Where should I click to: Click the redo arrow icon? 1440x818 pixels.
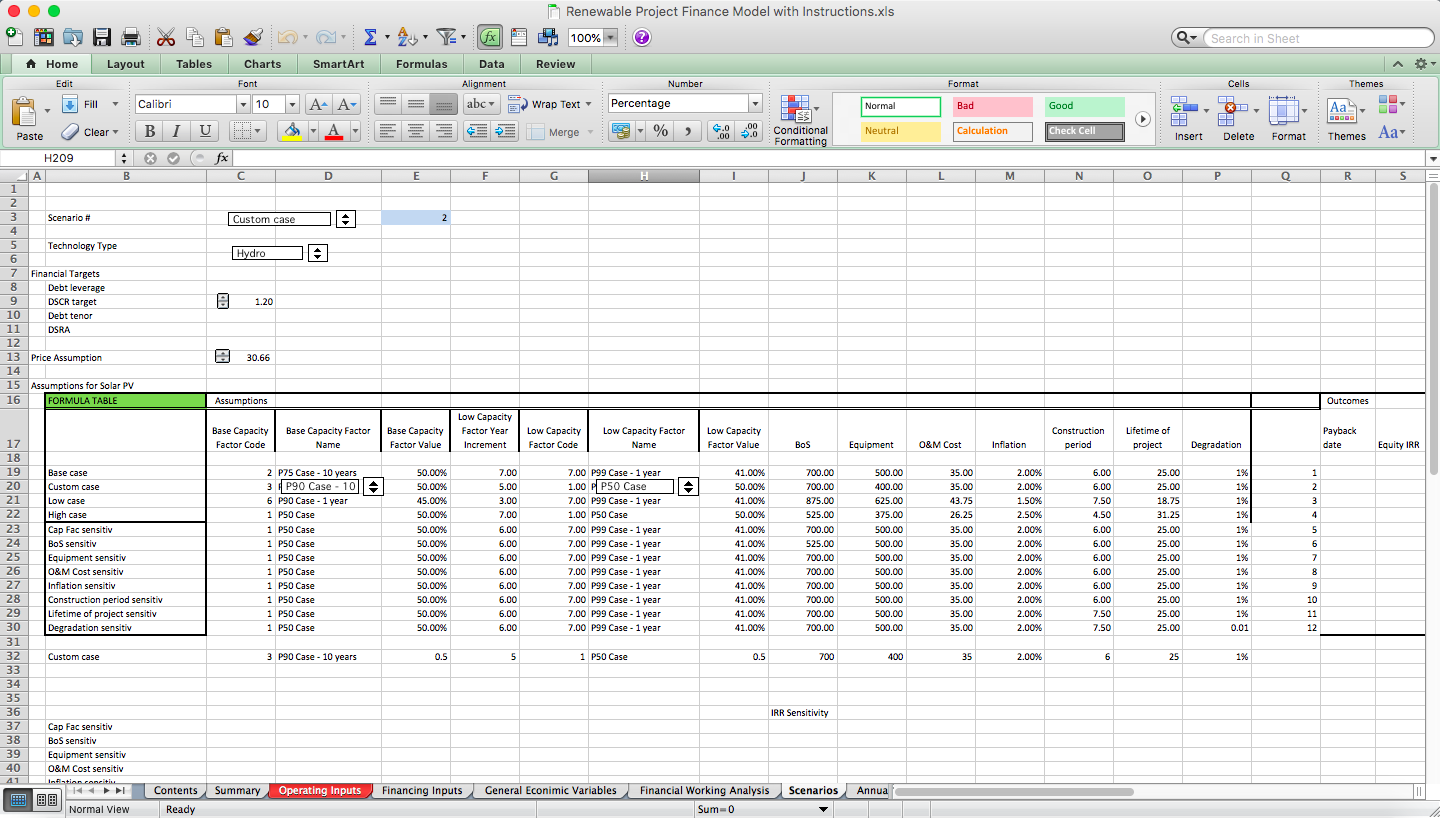(x=324, y=37)
